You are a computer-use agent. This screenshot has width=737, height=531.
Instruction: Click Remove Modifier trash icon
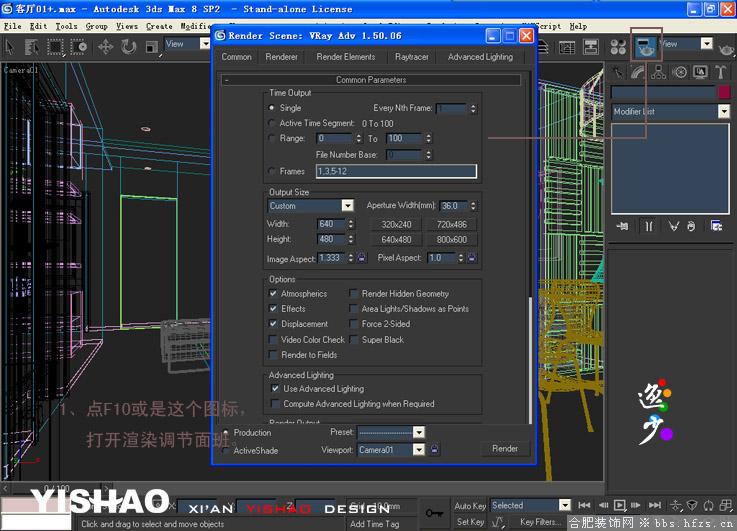coord(691,226)
